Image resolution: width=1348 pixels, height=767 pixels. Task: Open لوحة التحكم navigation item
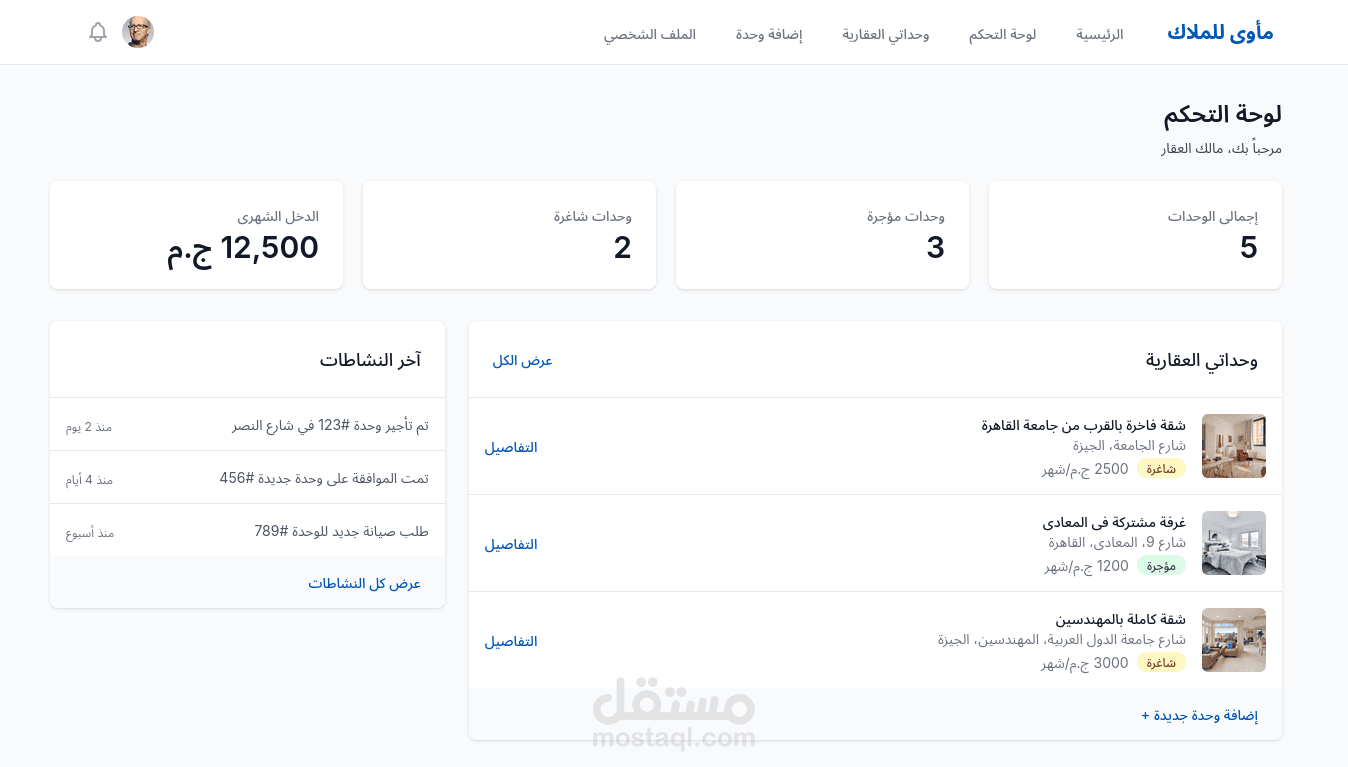(x=1002, y=34)
